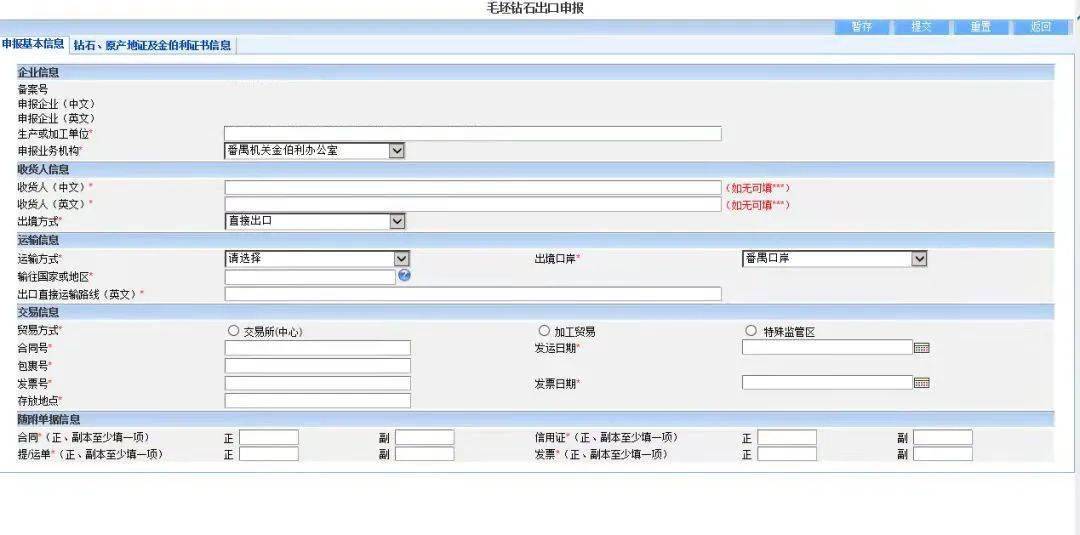
Task: Focus the 存放地点 input field
Action: pyautogui.click(x=318, y=401)
